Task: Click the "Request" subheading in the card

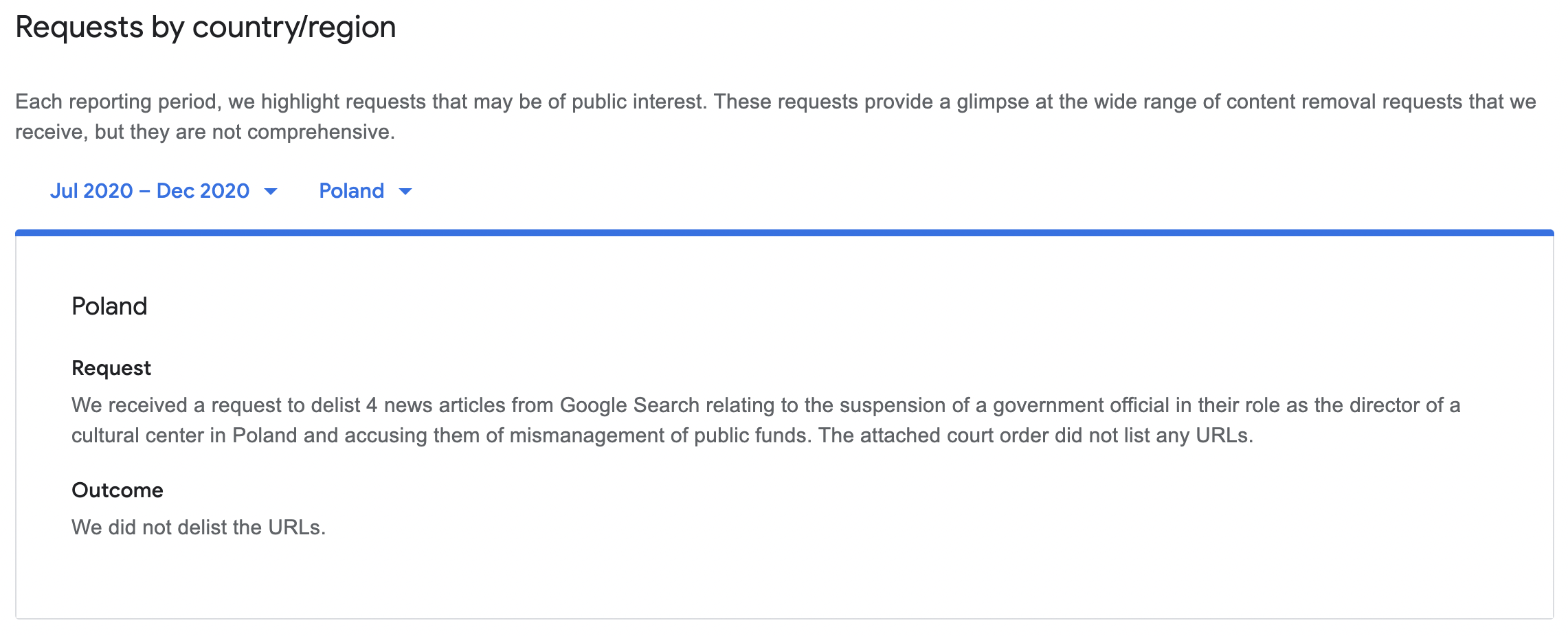Action: [x=111, y=368]
